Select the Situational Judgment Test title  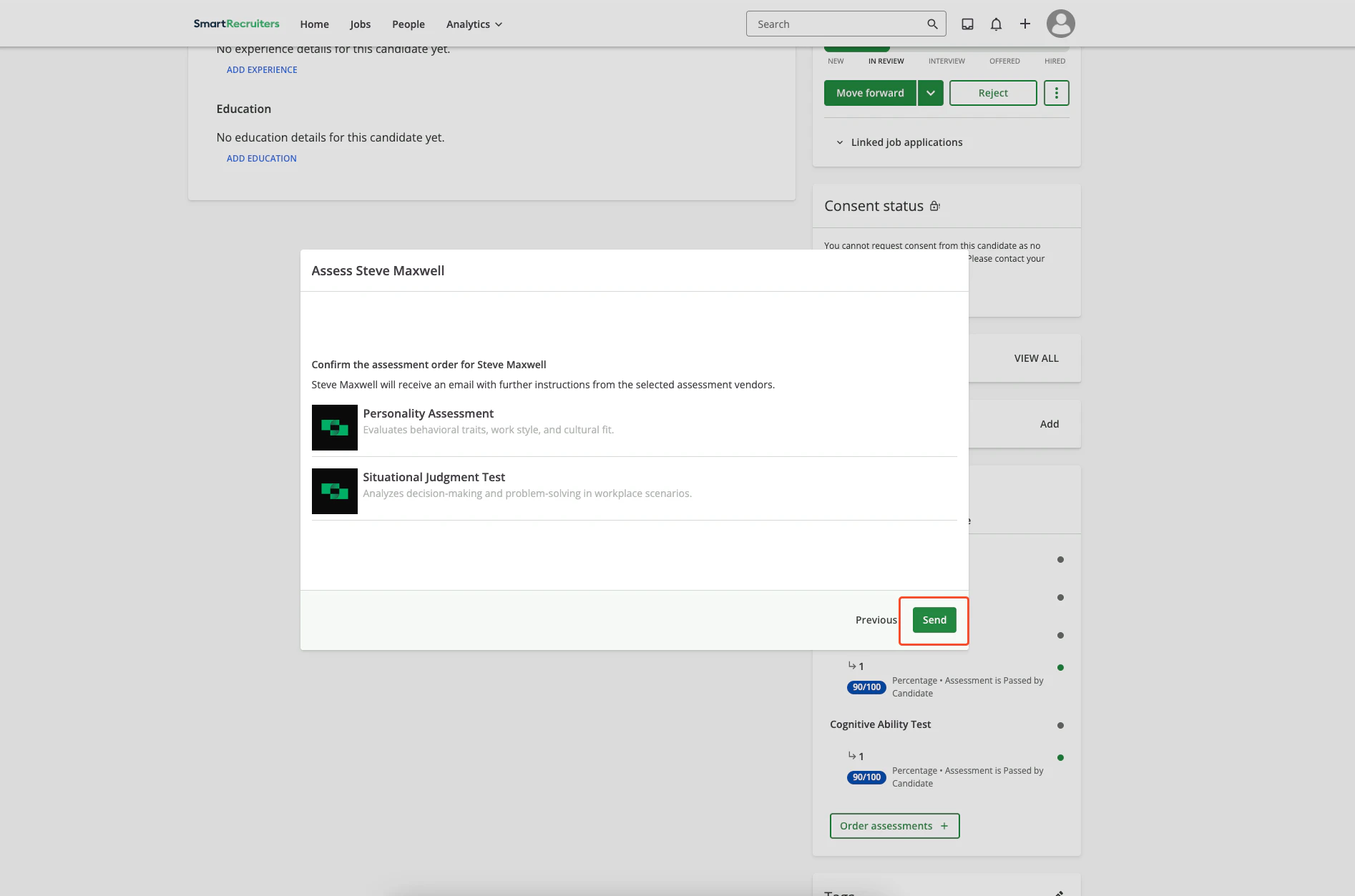click(x=434, y=477)
